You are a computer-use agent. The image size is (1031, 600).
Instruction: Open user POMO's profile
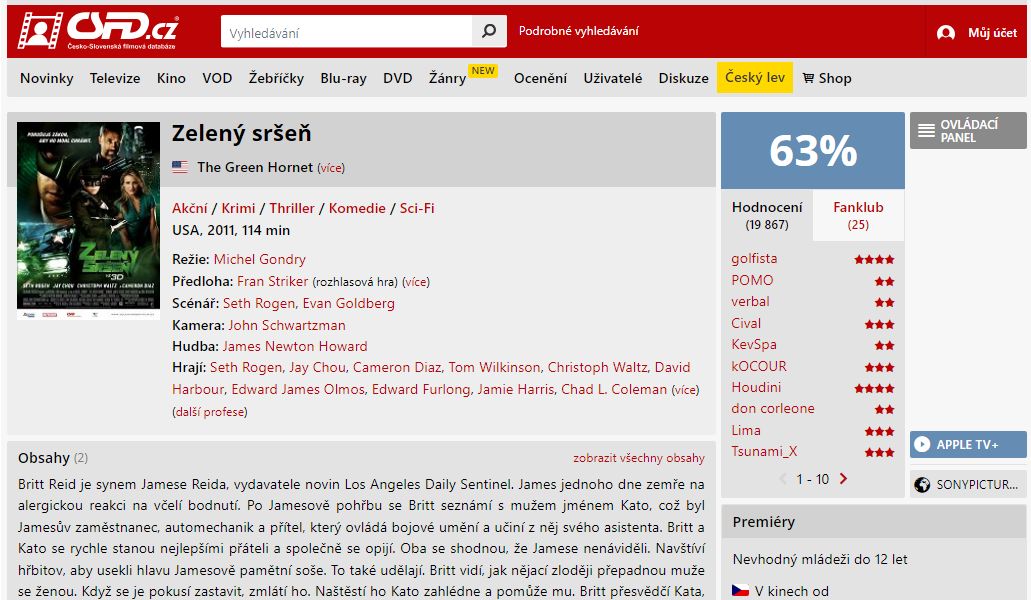click(x=752, y=280)
